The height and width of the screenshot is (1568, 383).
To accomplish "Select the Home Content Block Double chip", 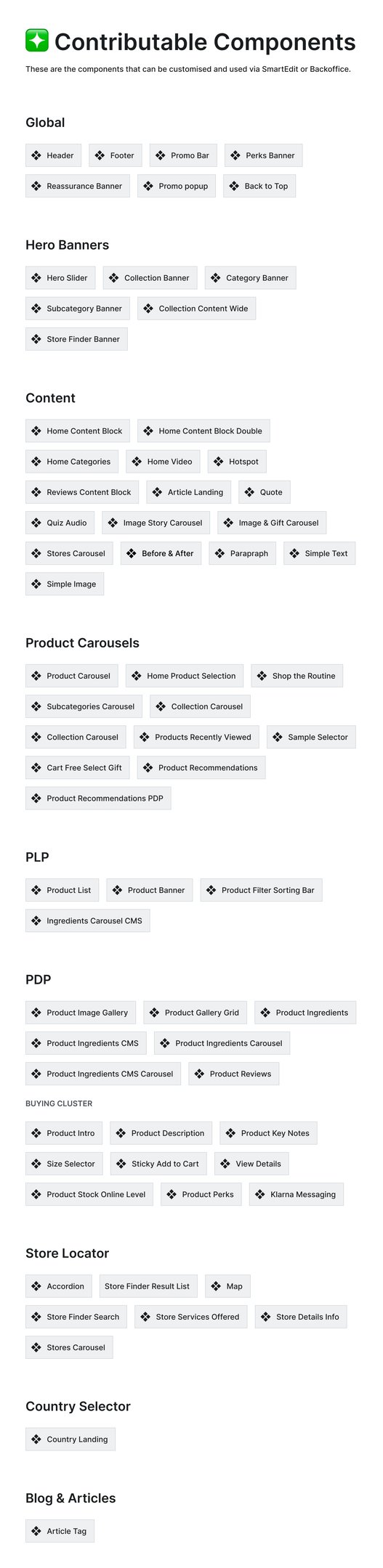I will click(x=203, y=431).
